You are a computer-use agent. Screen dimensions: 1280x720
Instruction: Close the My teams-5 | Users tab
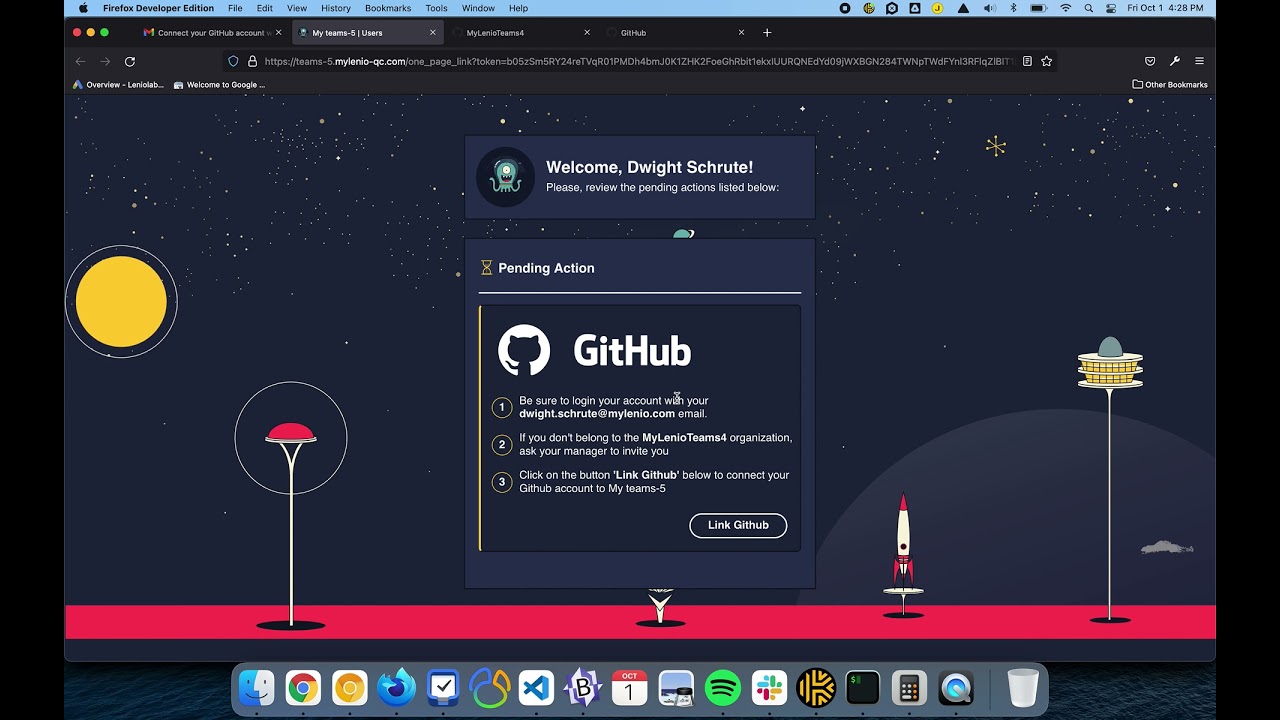click(433, 32)
